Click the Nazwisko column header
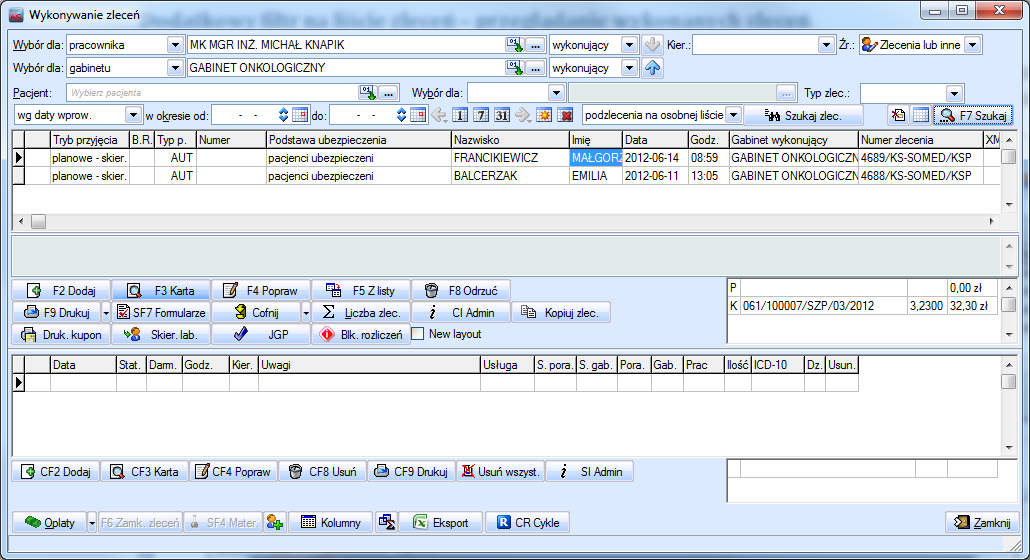The width and height of the screenshot is (1030, 560). 510,140
